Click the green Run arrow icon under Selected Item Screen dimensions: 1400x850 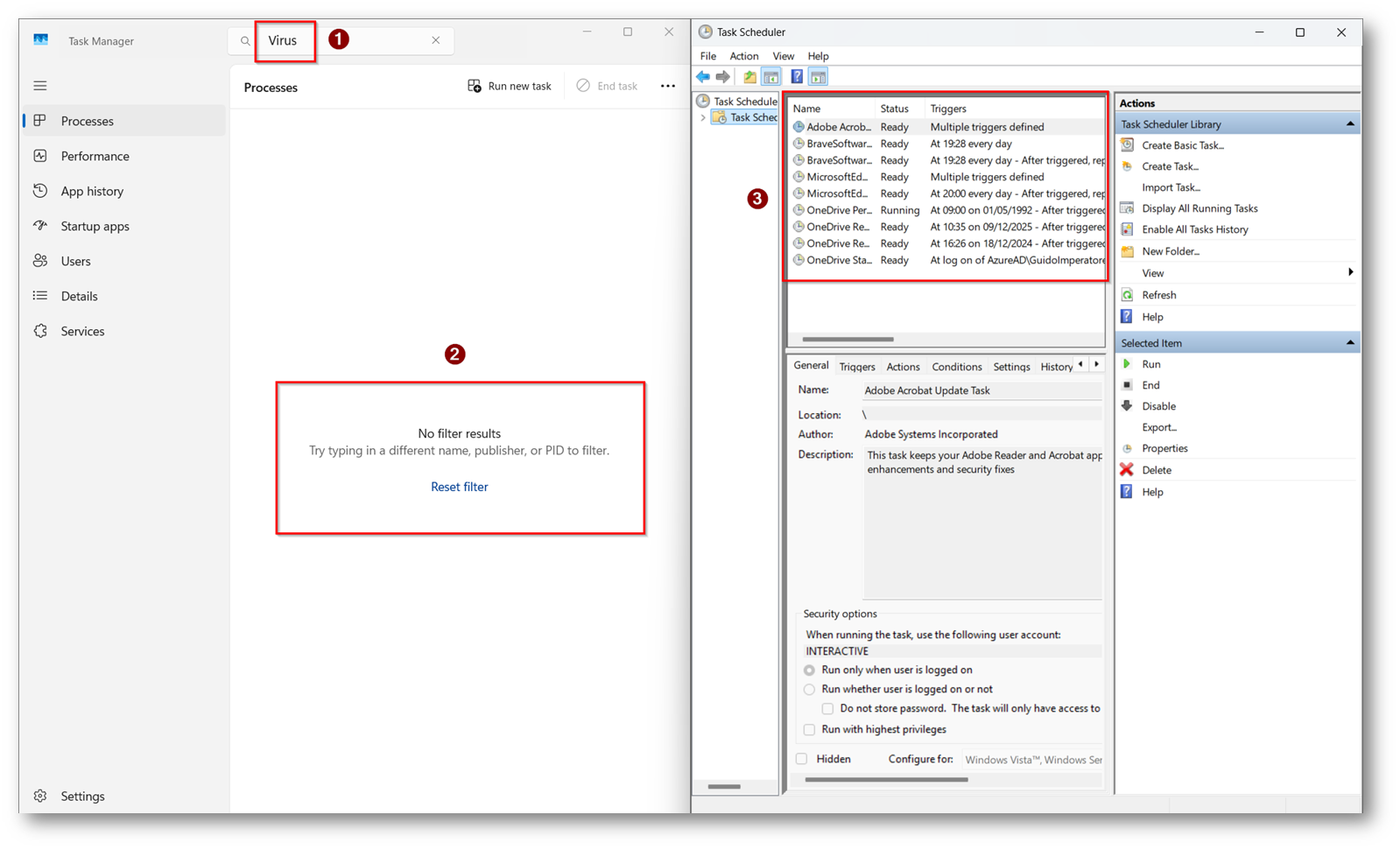click(1127, 364)
